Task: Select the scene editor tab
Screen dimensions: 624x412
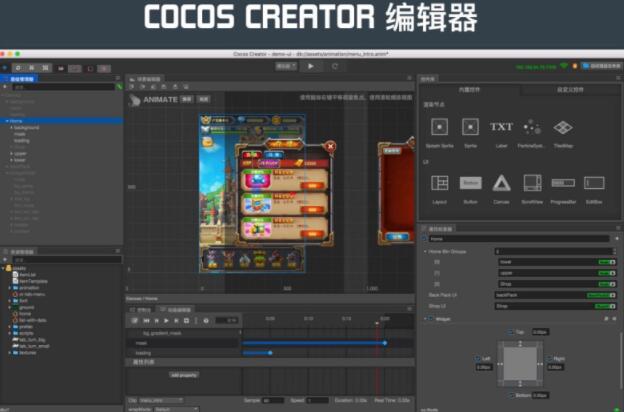Action: [x=145, y=79]
